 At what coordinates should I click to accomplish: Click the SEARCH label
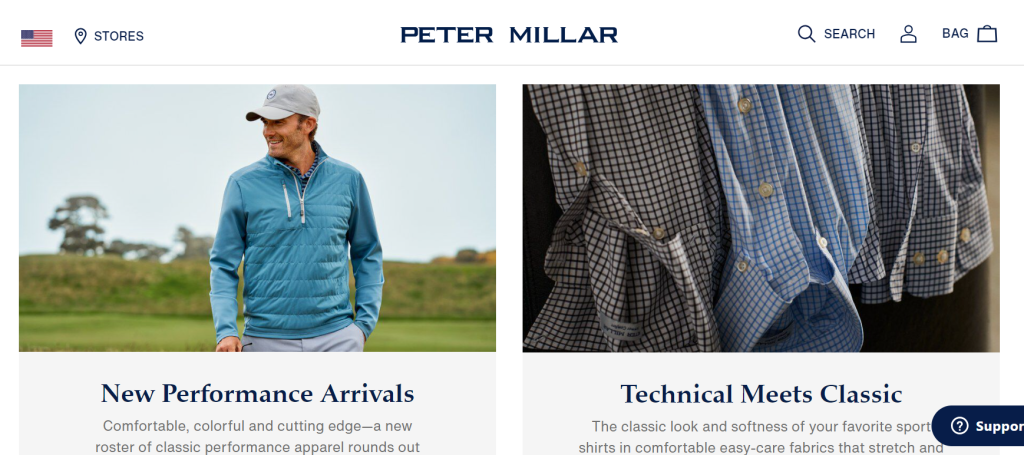849,34
